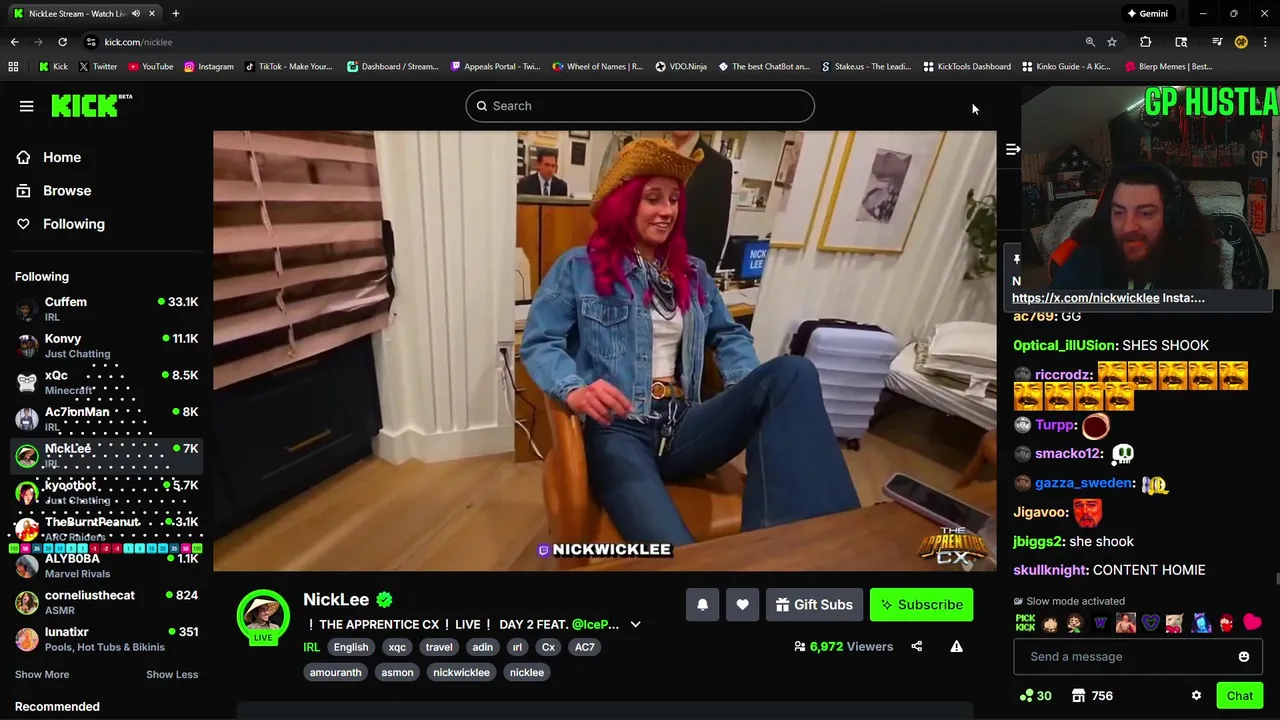The height and width of the screenshot is (720, 1280).
Task: Open chat settings gear icon
Action: [1196, 696]
